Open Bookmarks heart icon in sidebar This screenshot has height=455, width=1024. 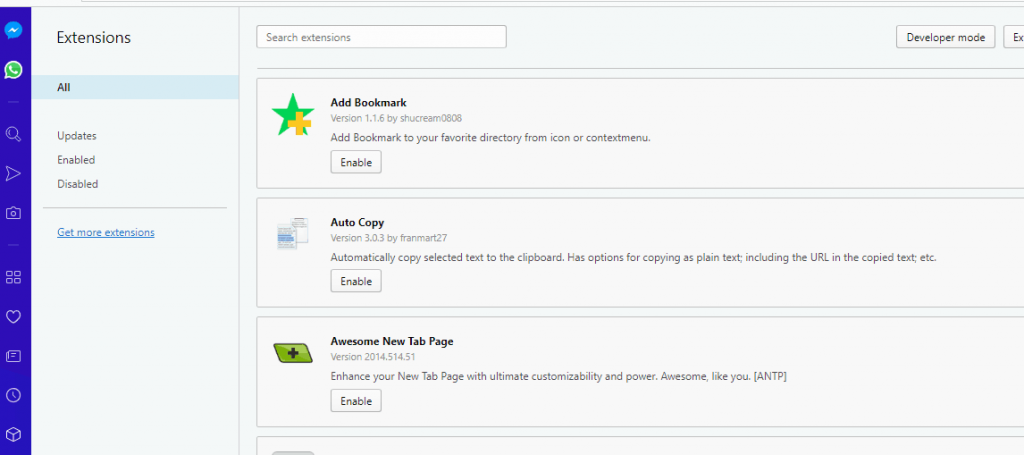pos(13,316)
